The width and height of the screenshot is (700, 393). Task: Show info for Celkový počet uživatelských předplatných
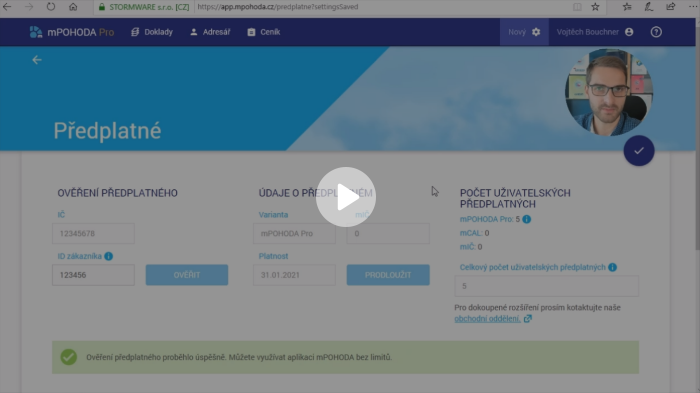point(612,268)
